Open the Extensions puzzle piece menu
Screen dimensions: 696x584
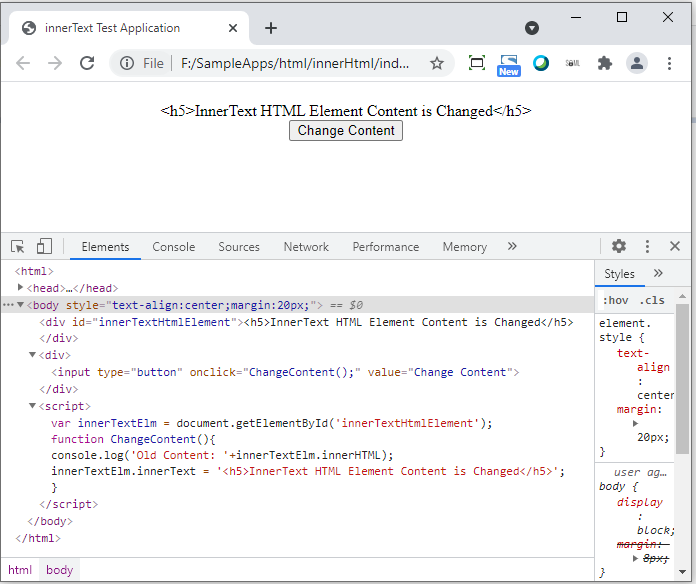[x=605, y=63]
